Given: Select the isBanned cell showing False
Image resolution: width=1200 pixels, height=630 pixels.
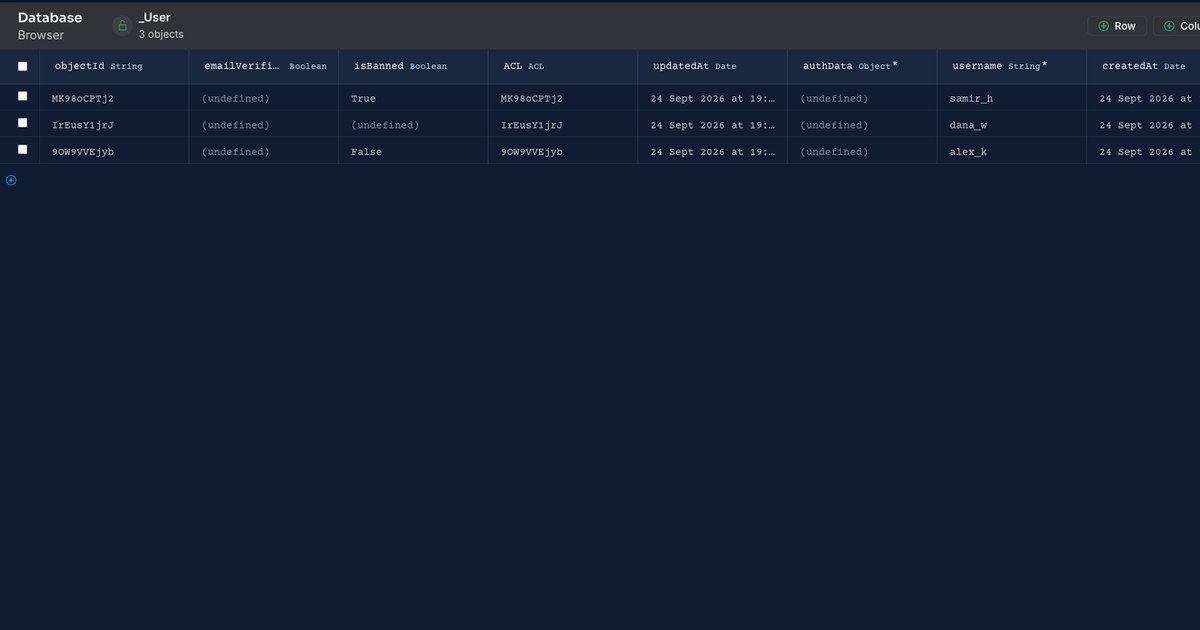Looking at the screenshot, I should coord(413,151).
